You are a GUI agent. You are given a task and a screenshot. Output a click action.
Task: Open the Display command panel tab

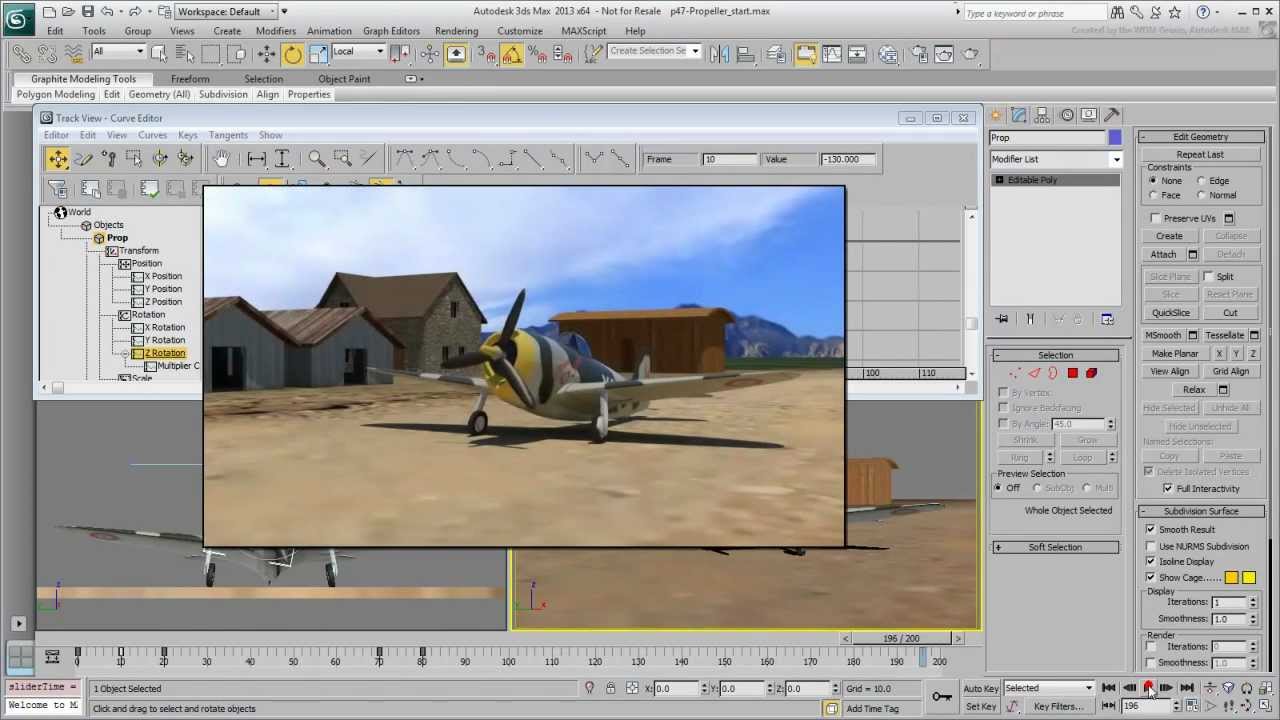click(1090, 115)
